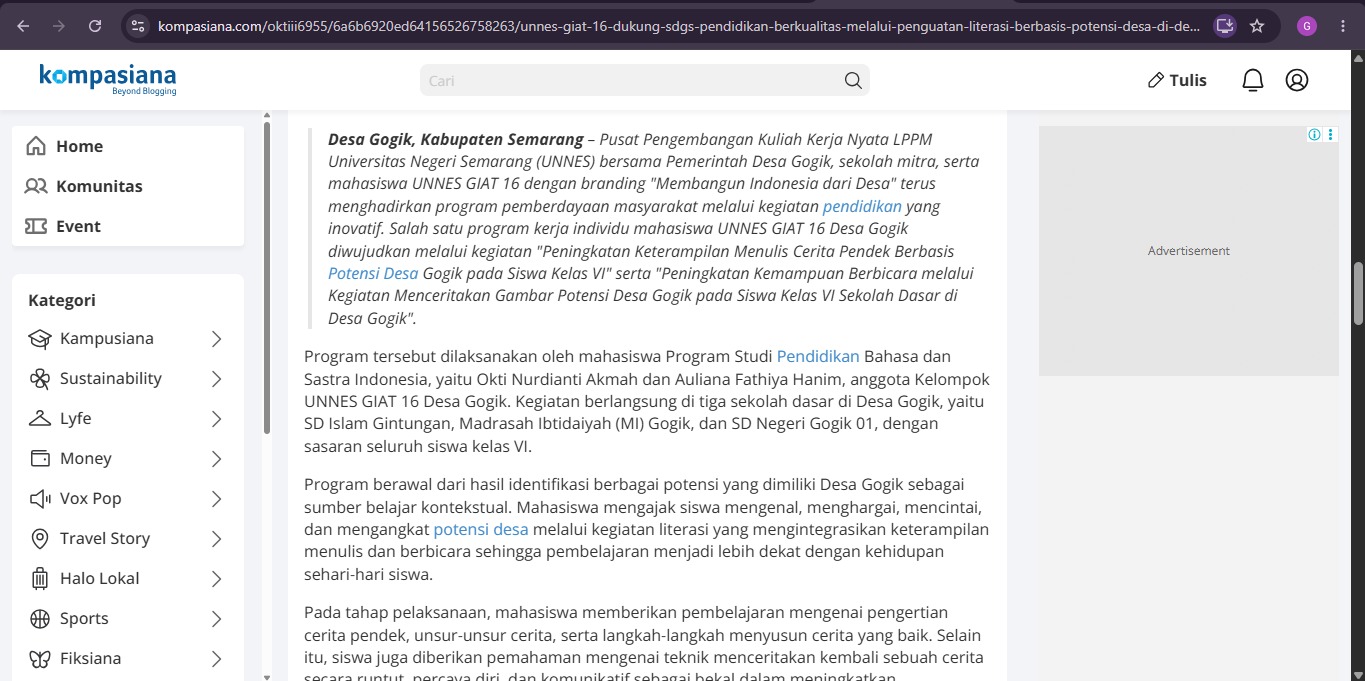Click the Lyfe category icon
This screenshot has width=1365, height=681.
(x=40, y=419)
